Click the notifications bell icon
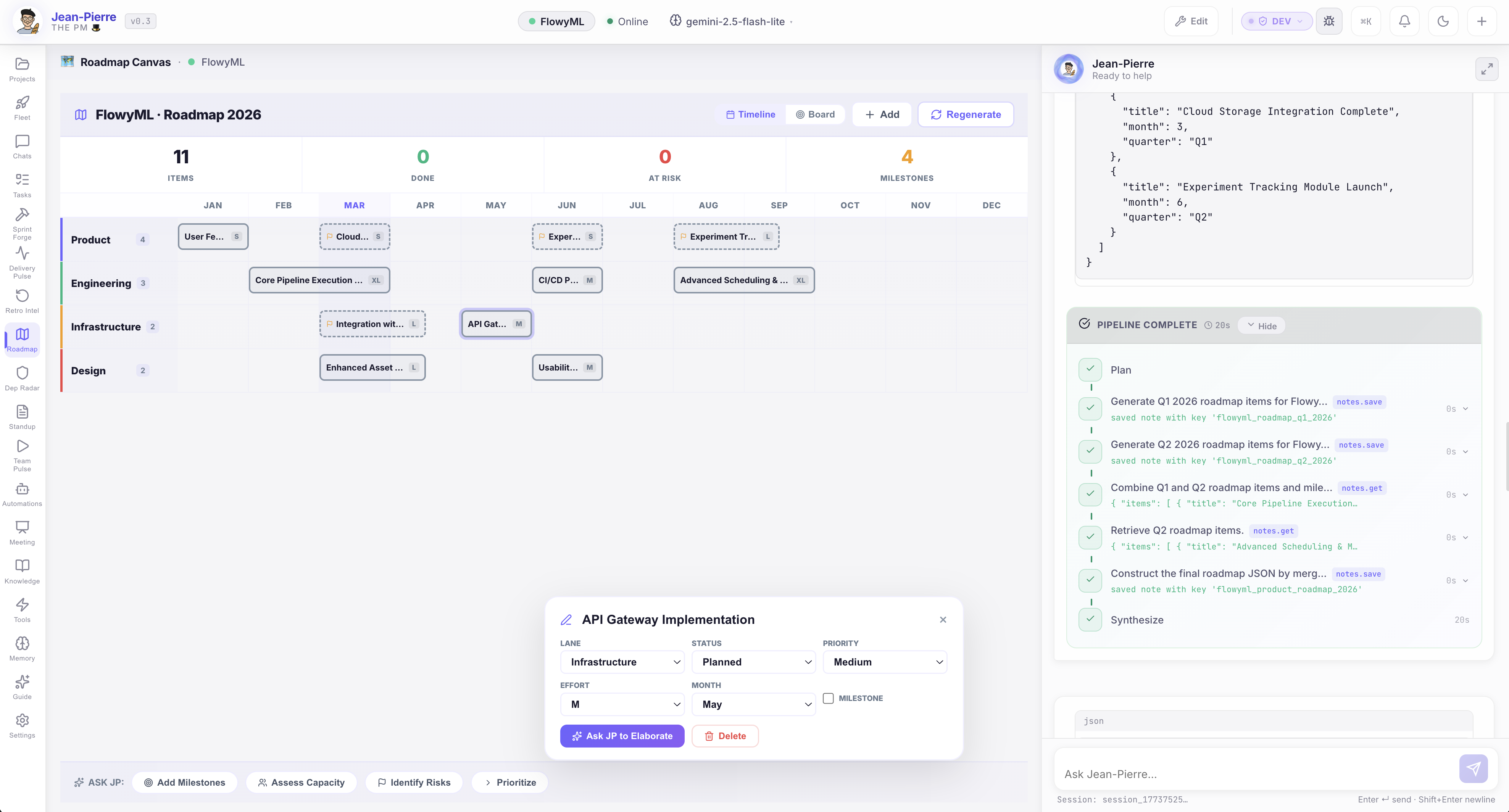This screenshot has width=1509, height=812. (x=1405, y=21)
